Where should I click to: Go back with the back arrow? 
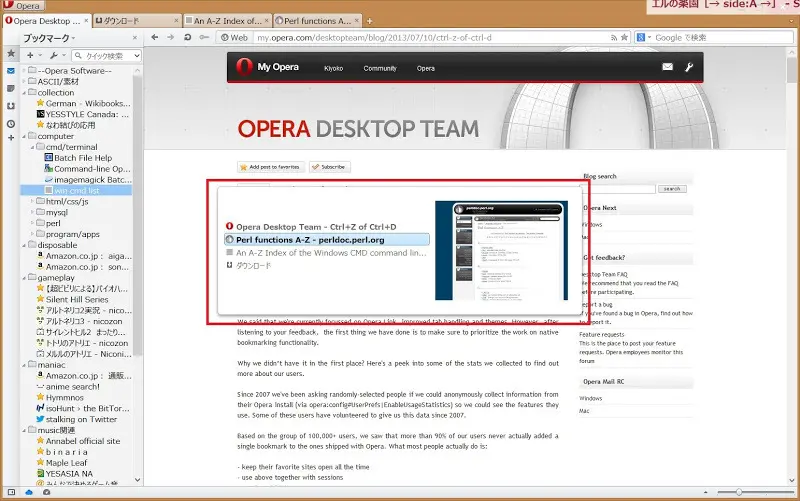[155, 37]
